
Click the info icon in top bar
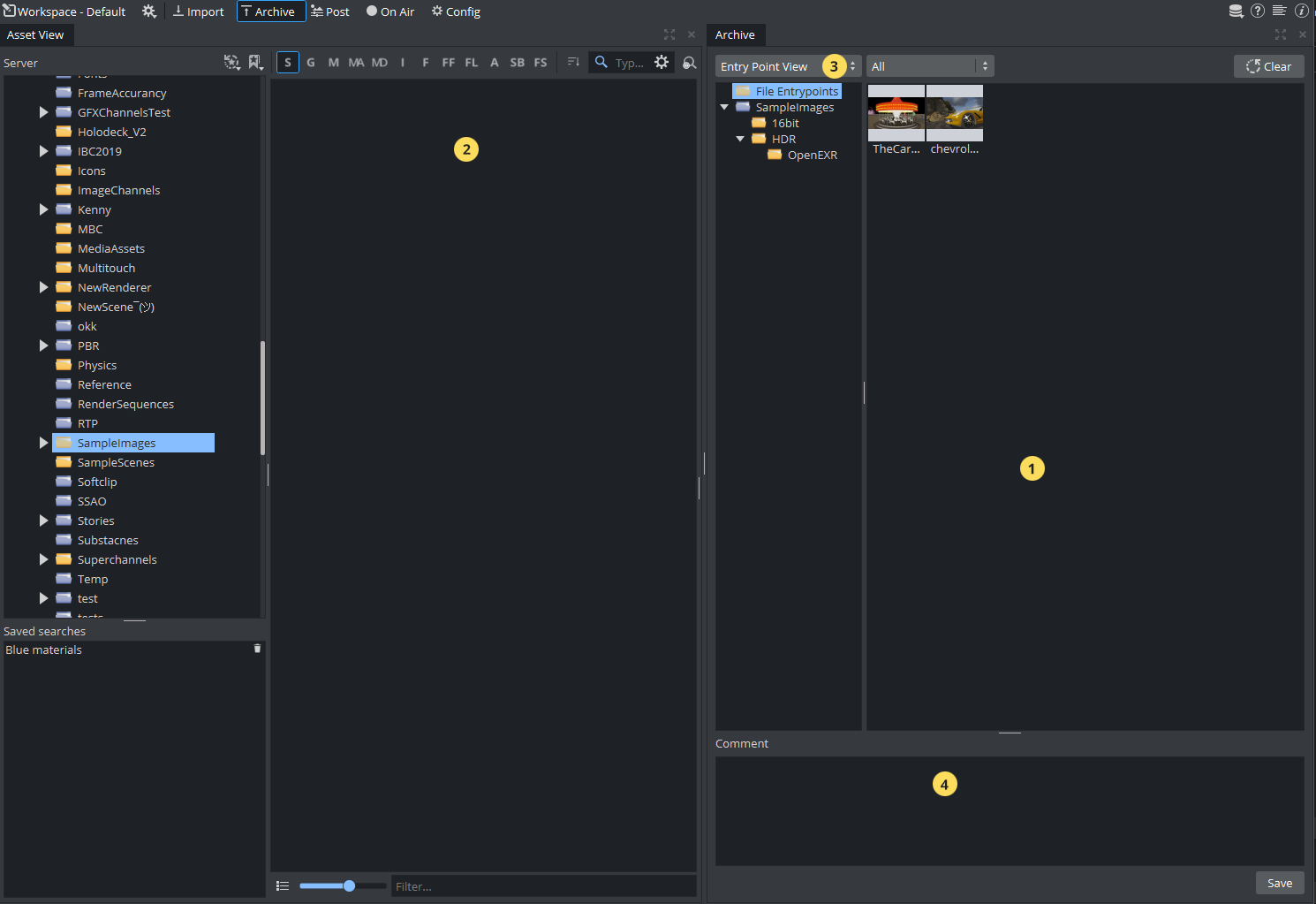click(x=1301, y=11)
